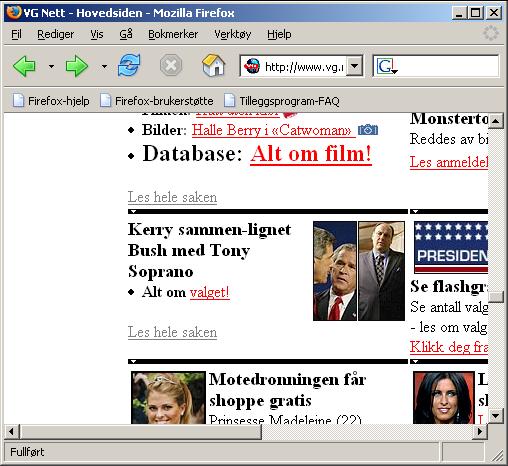Click the horizontal scrollbar left arrow

(x=11, y=431)
